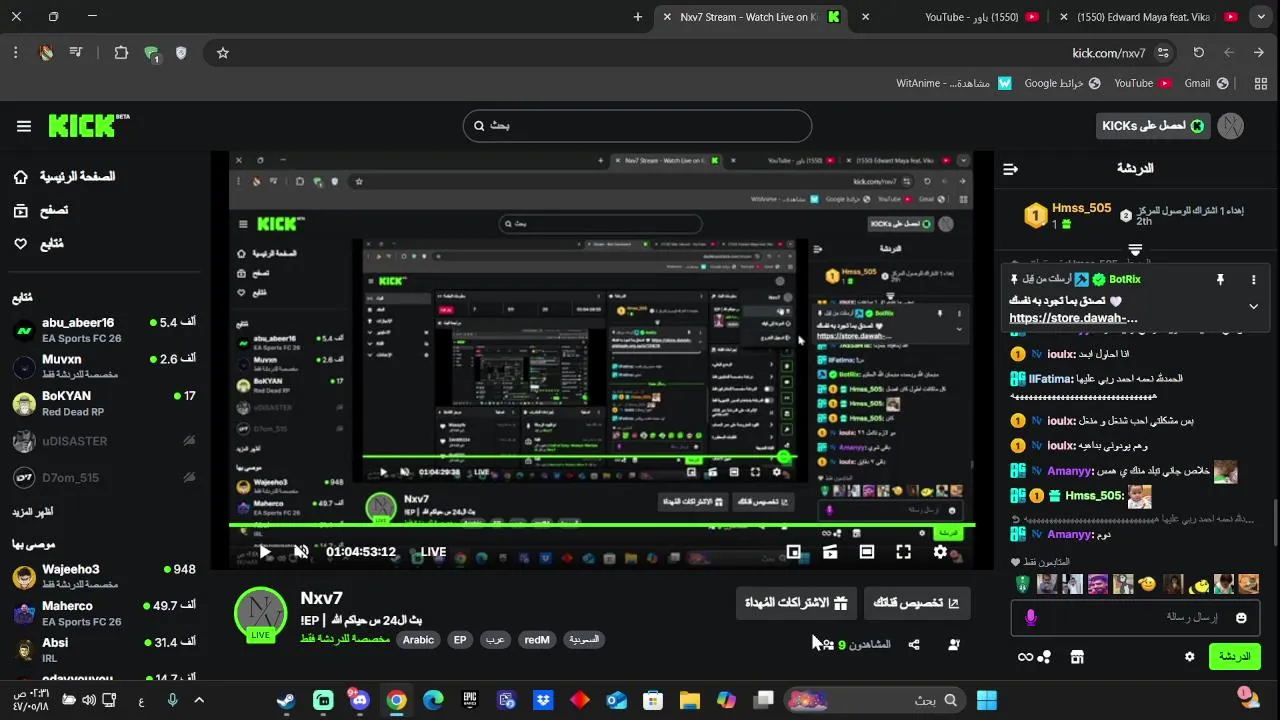Open the KICKs points icon in chat footer
This screenshot has height=720, width=1280.
coord(1035,657)
